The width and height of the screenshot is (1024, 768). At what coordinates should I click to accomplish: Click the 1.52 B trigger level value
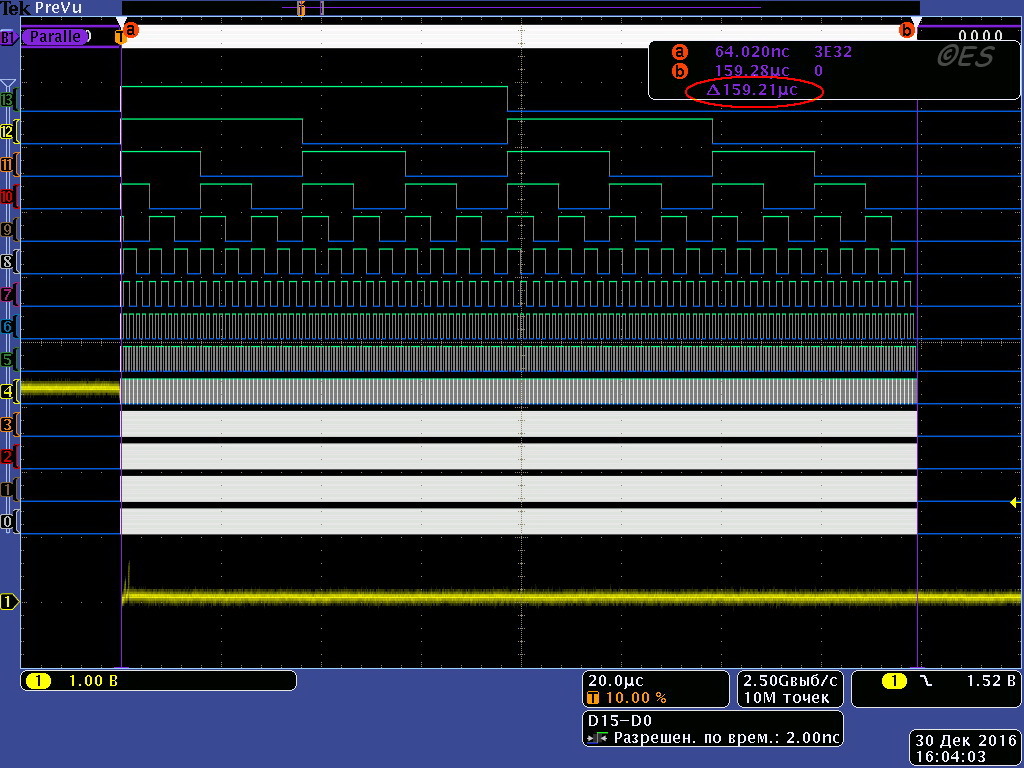point(991,681)
